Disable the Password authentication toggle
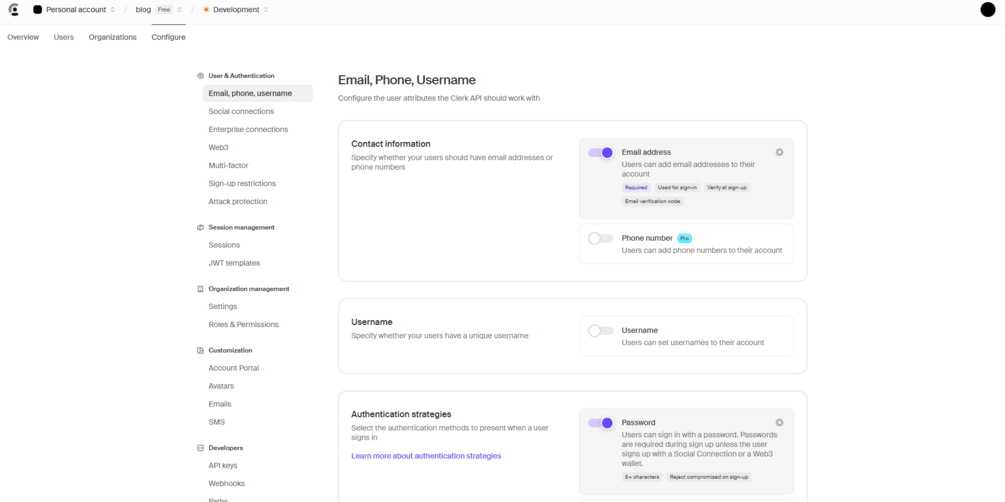This screenshot has height=502, width=1005. [x=601, y=423]
